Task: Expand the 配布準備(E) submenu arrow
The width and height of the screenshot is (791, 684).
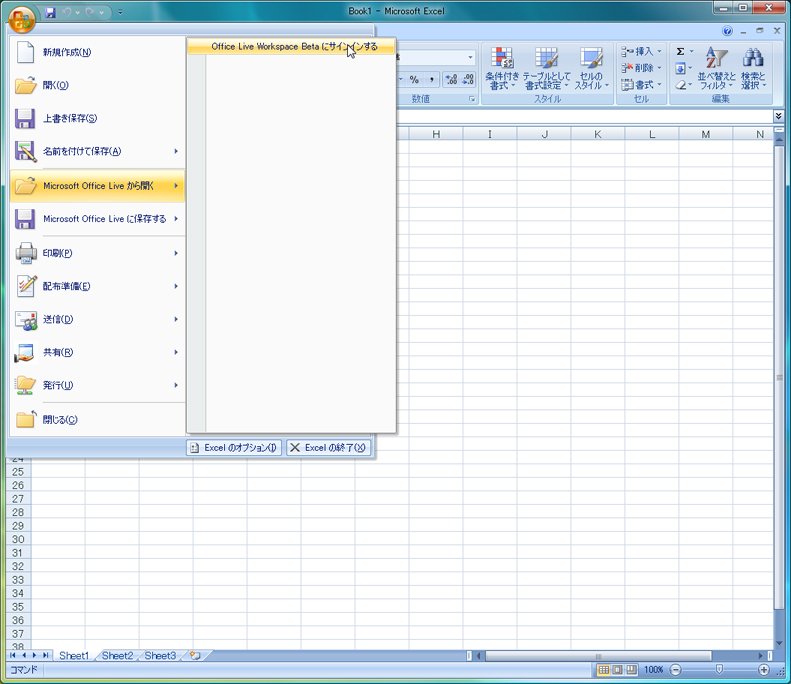Action: (176, 286)
